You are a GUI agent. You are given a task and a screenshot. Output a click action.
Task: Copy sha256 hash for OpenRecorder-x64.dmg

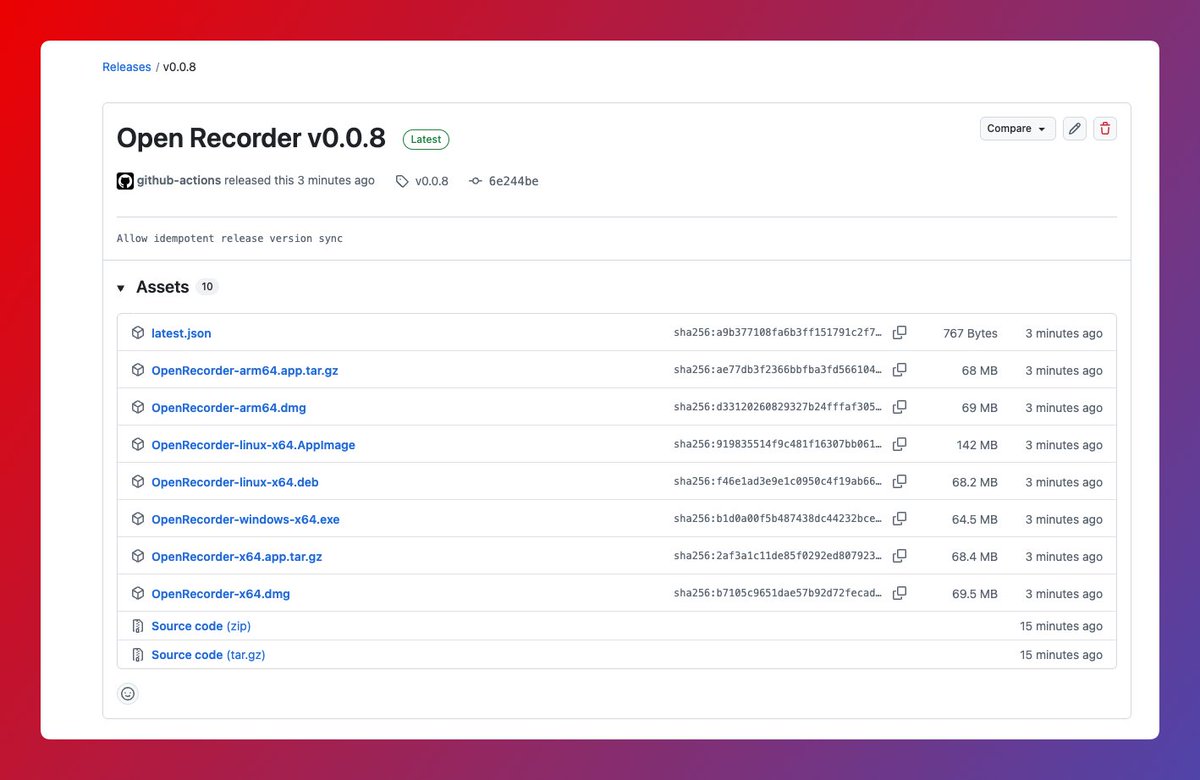899,593
